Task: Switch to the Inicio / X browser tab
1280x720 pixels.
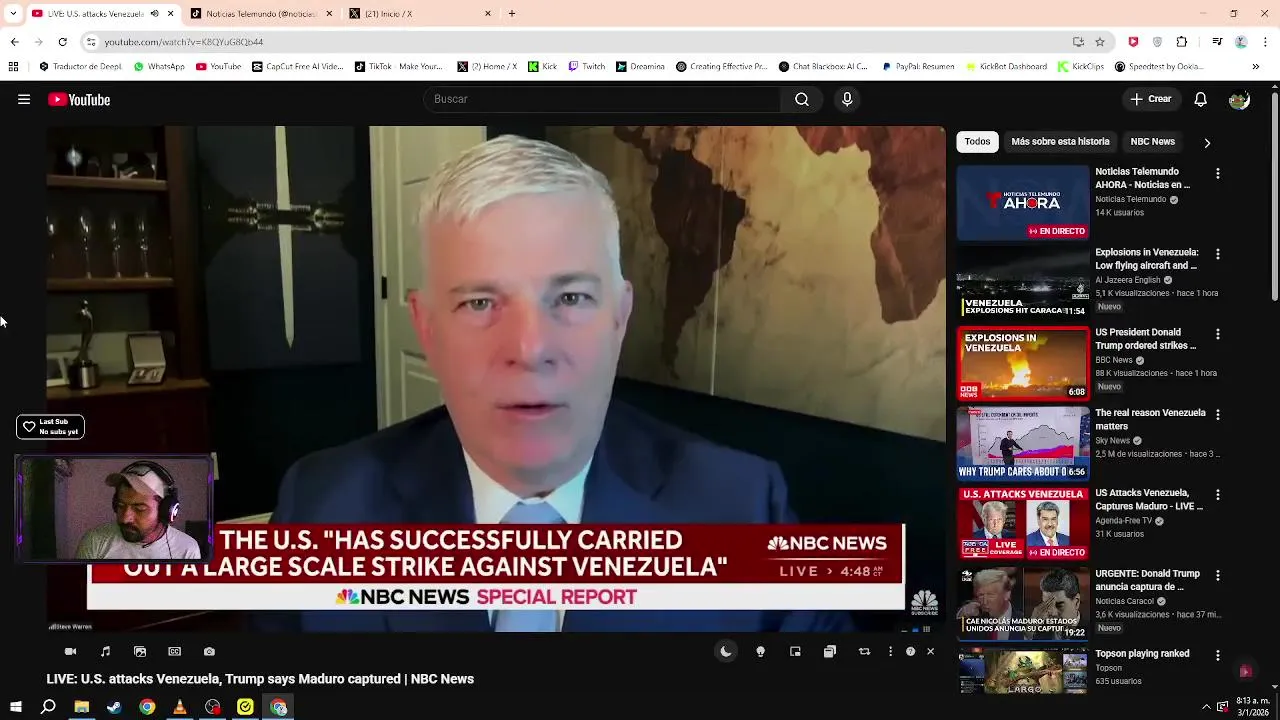Action: tap(420, 14)
